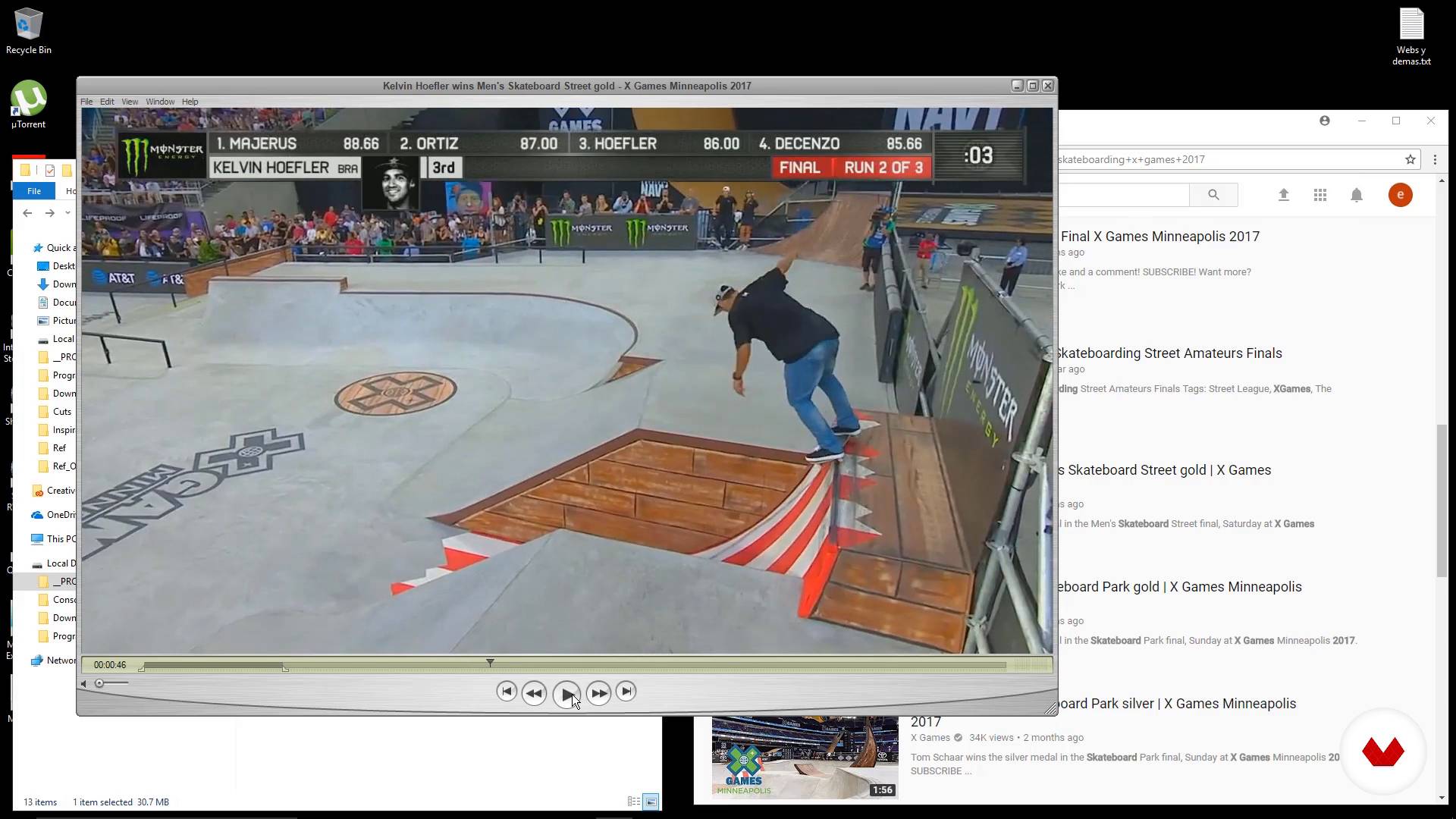Viewport: 1456px width, 819px height.
Task: Click the YouTube upload icon
Action: [x=1284, y=195]
